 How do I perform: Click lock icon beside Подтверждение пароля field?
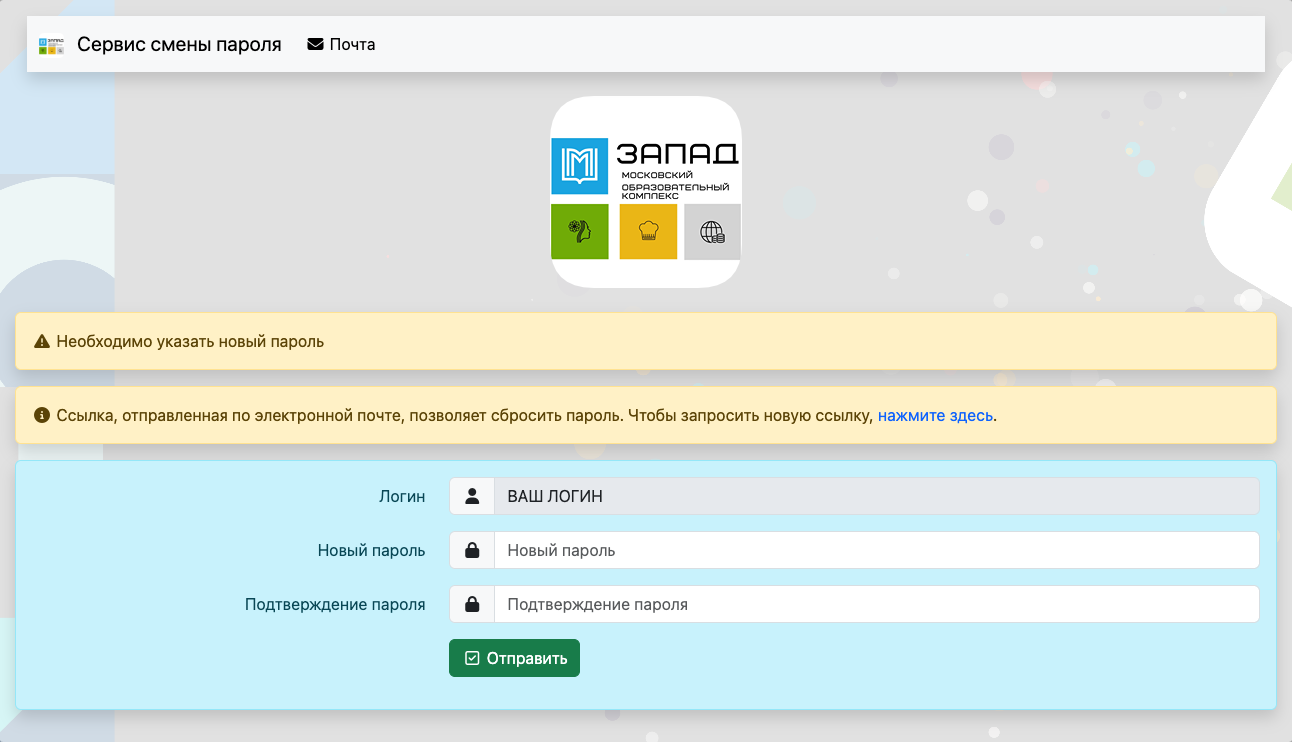pyautogui.click(x=472, y=604)
